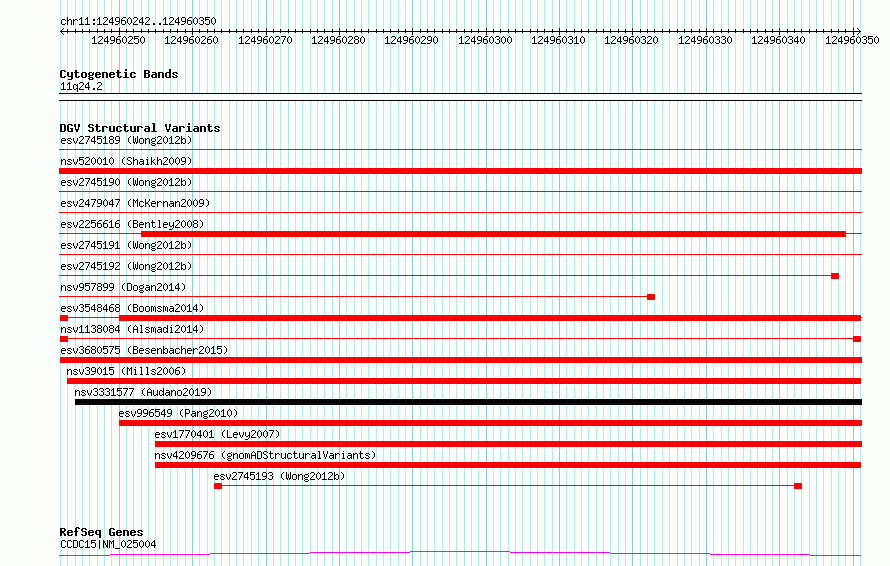890x566 pixels.
Task: Click ruler position 124960330
Action: point(705,40)
